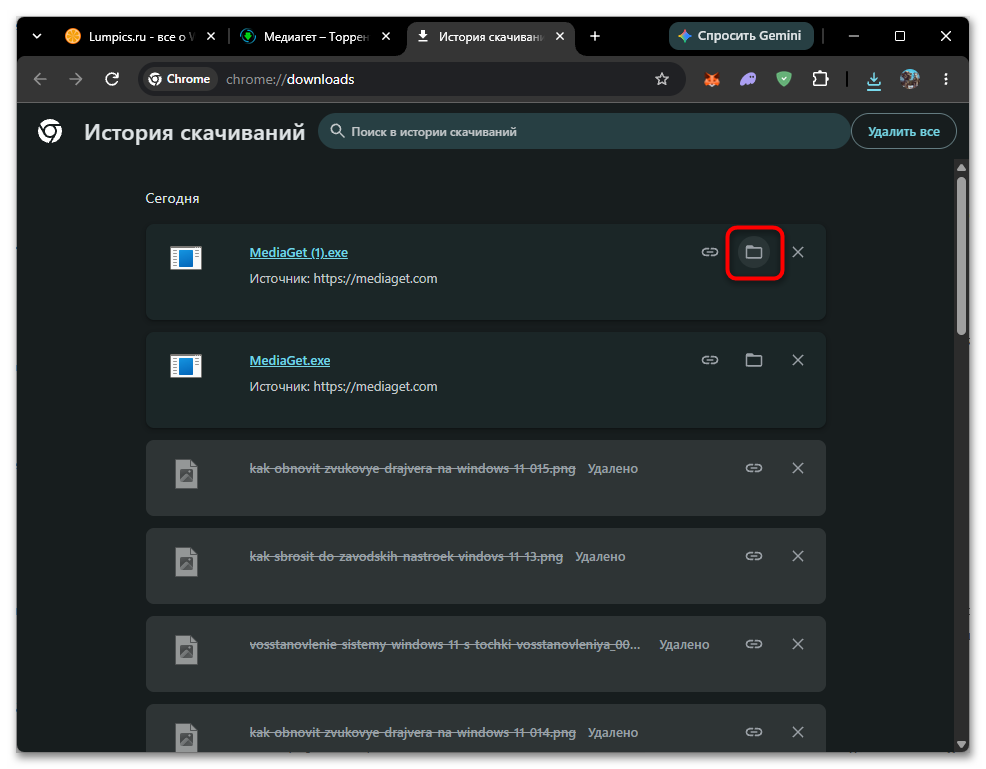This screenshot has width=986, height=769.
Task: Close the Lumpics.ru tab
Action: 211,36
